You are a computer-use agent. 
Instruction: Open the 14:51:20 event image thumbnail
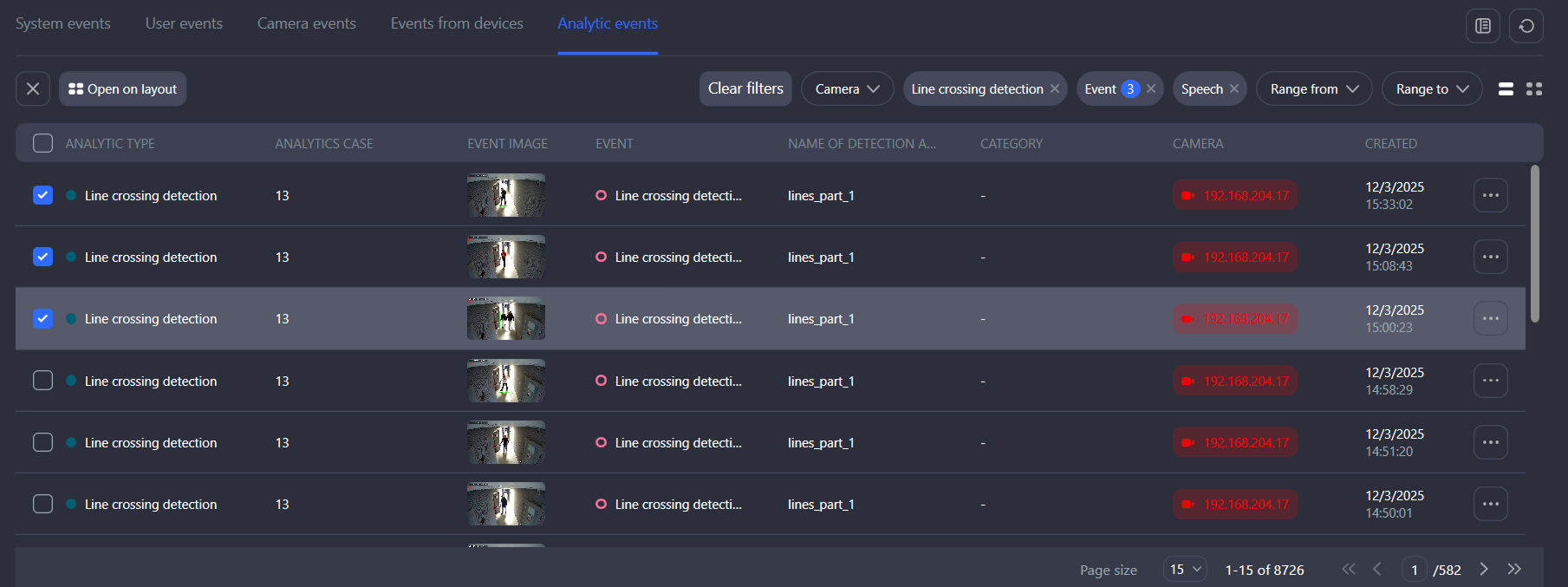coord(506,442)
